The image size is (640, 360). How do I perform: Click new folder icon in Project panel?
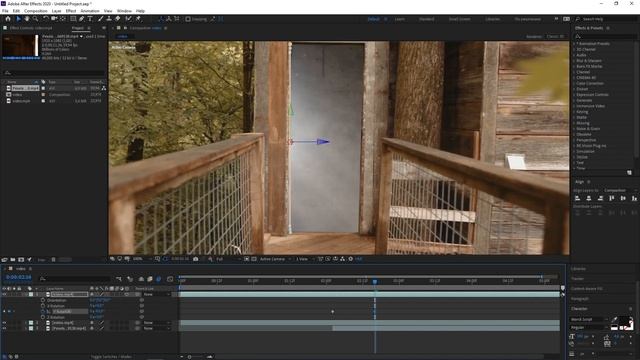click(x=13, y=260)
